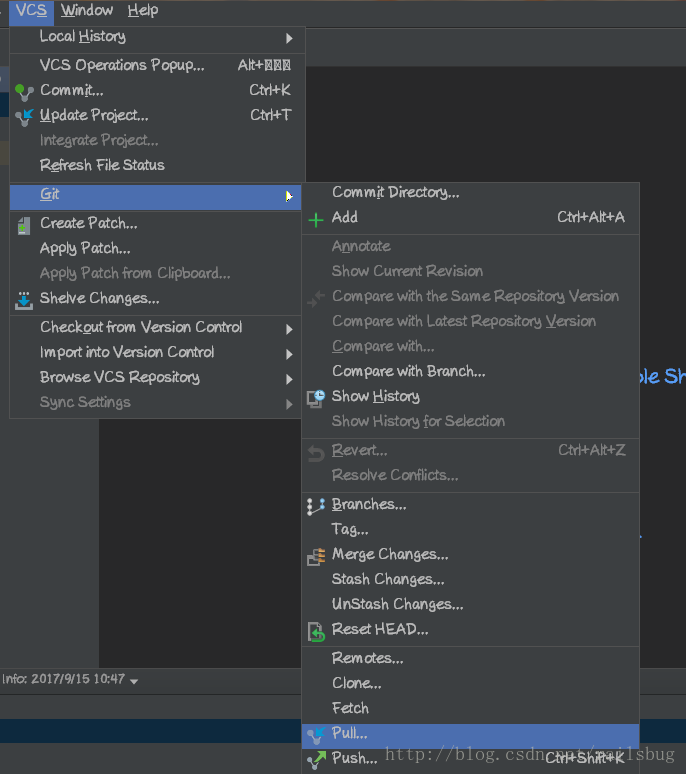The width and height of the screenshot is (686, 774).
Task: Choose Update Project... menu item
Action: pyautogui.click(x=157, y=115)
